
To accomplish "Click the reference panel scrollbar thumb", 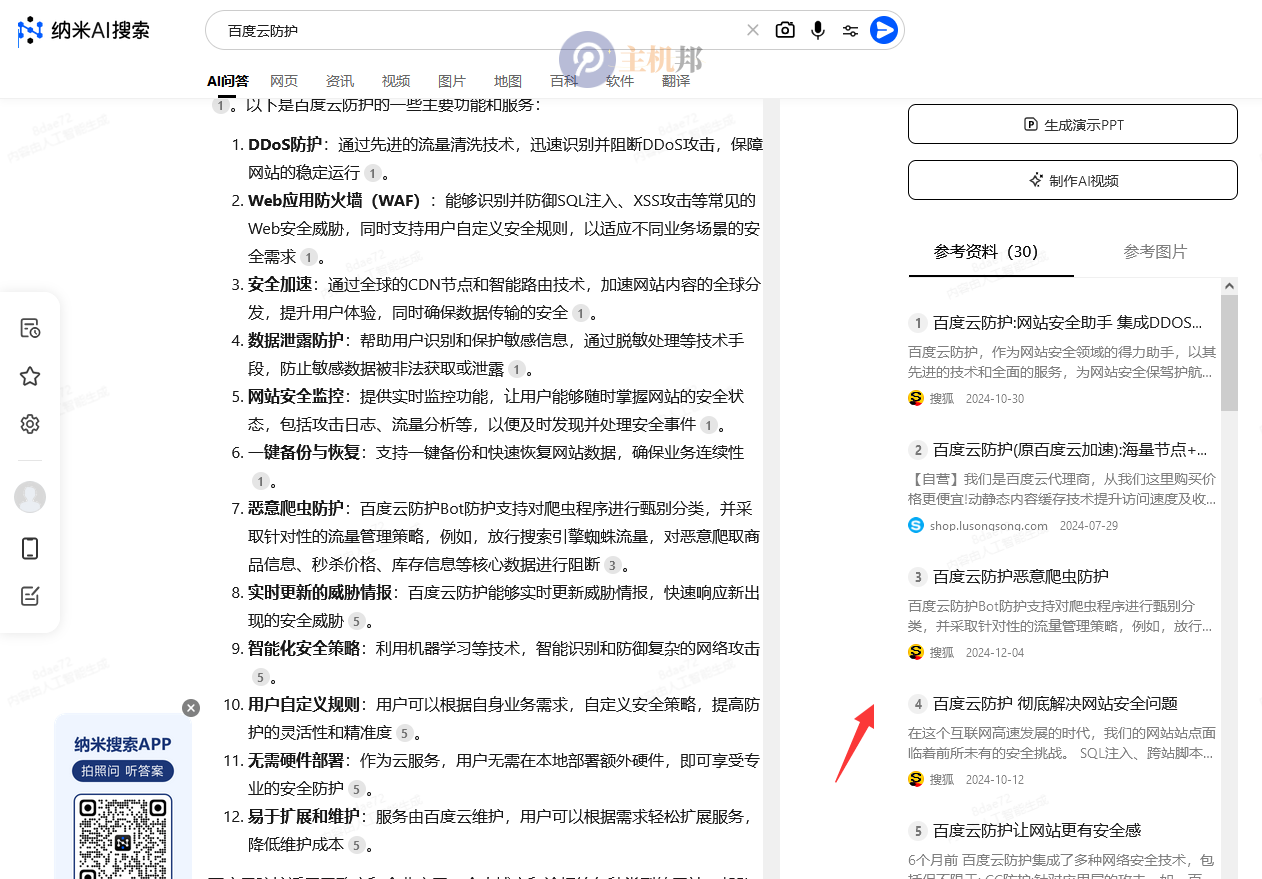I will click(1229, 352).
